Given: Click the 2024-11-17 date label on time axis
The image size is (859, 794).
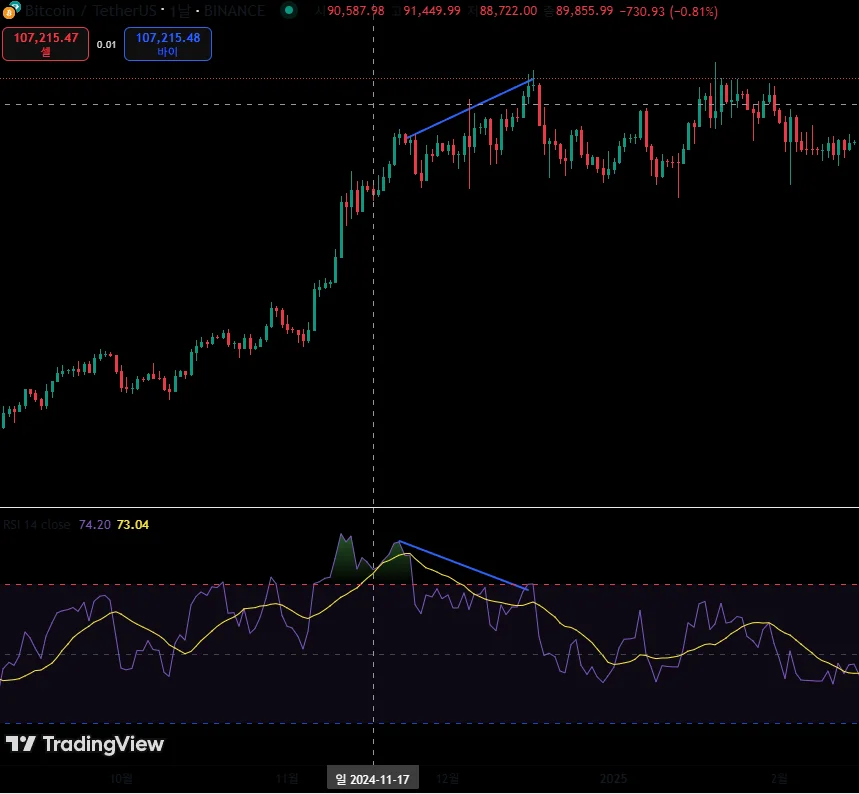Looking at the screenshot, I should [x=373, y=779].
